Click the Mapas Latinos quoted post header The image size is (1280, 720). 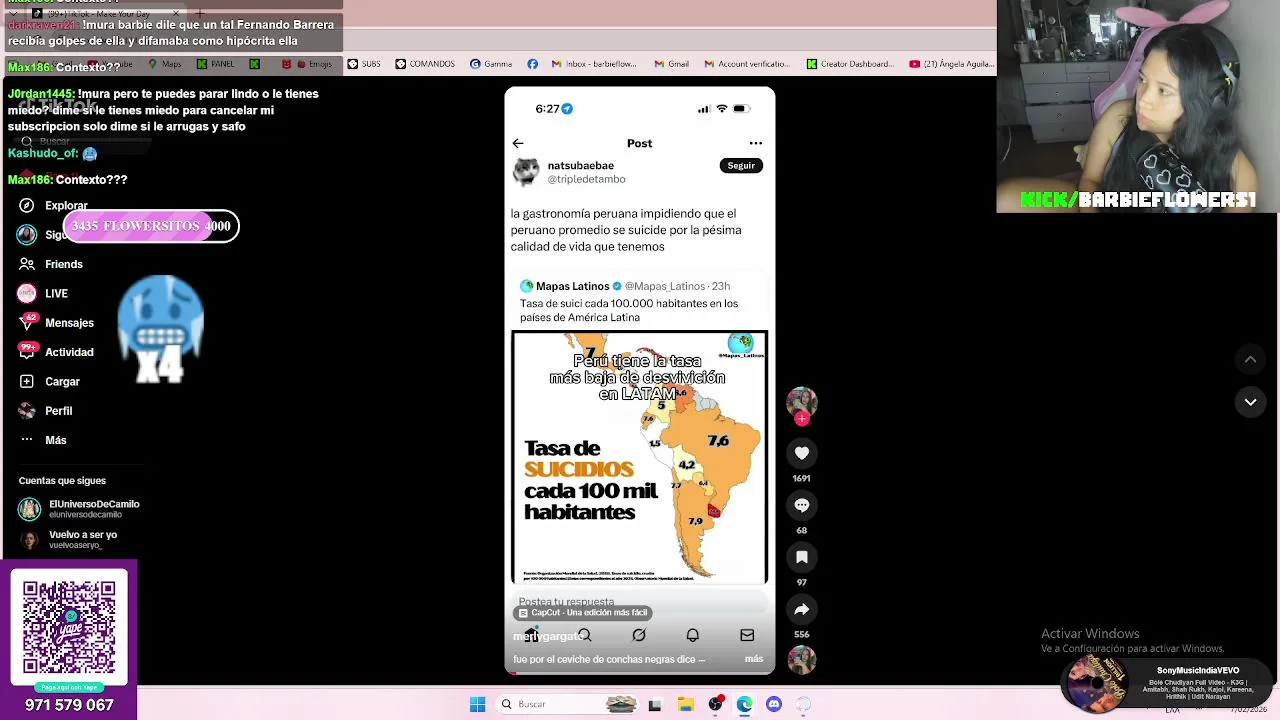[625, 286]
